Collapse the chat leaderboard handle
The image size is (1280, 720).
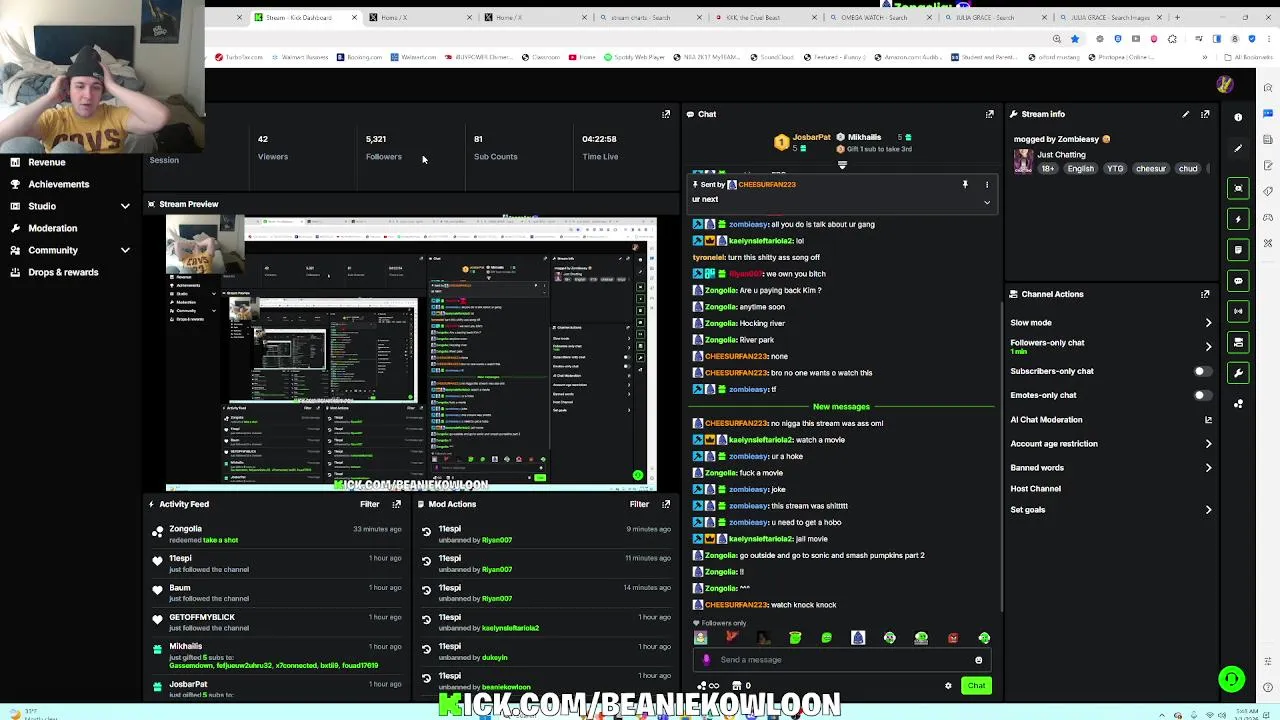842,165
